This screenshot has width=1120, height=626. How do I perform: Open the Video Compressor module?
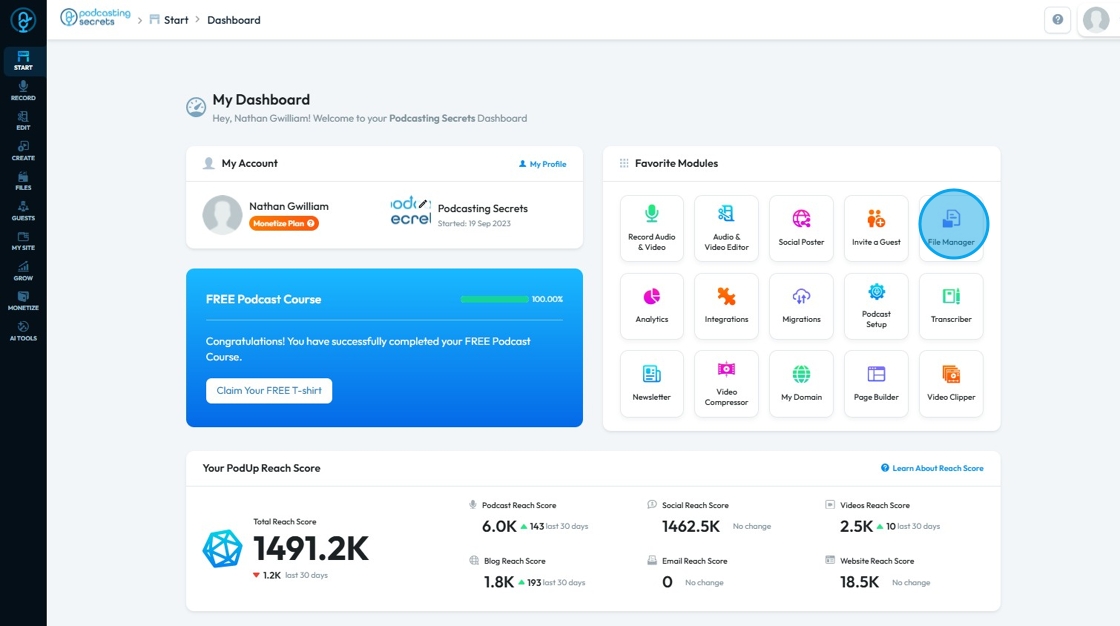(726, 384)
